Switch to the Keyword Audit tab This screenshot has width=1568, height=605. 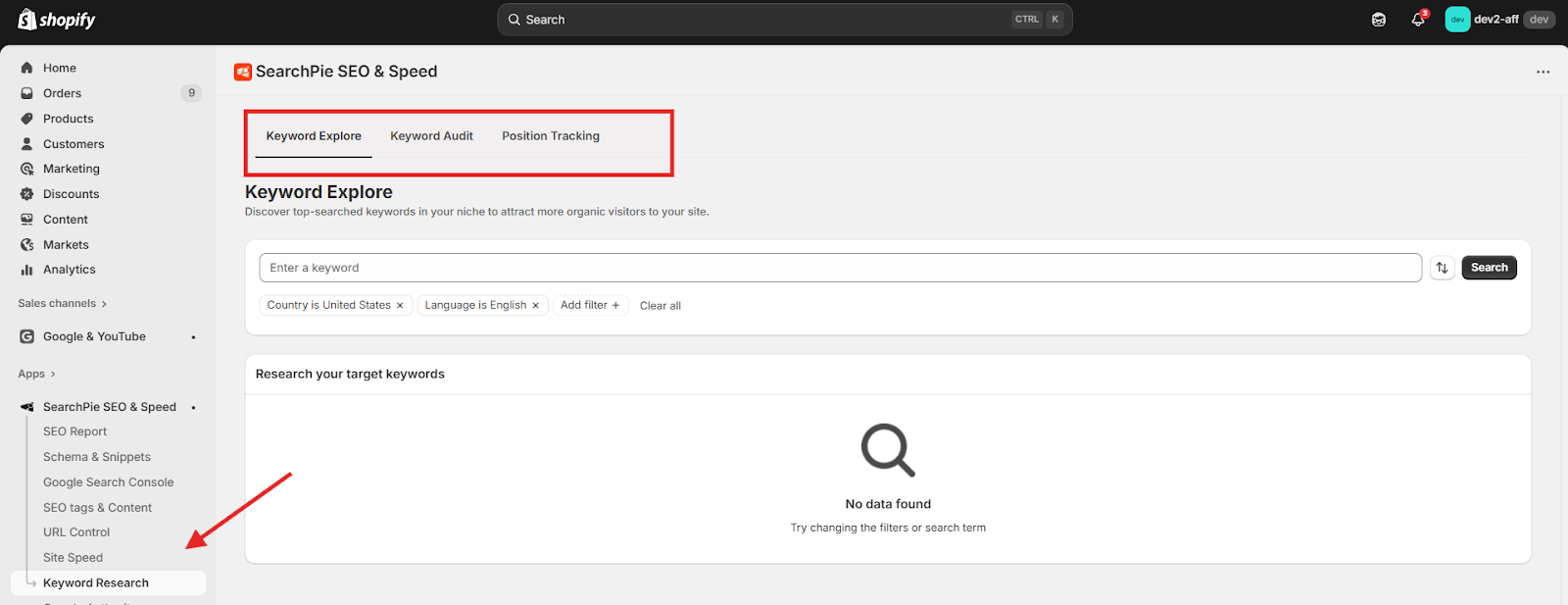click(x=431, y=136)
